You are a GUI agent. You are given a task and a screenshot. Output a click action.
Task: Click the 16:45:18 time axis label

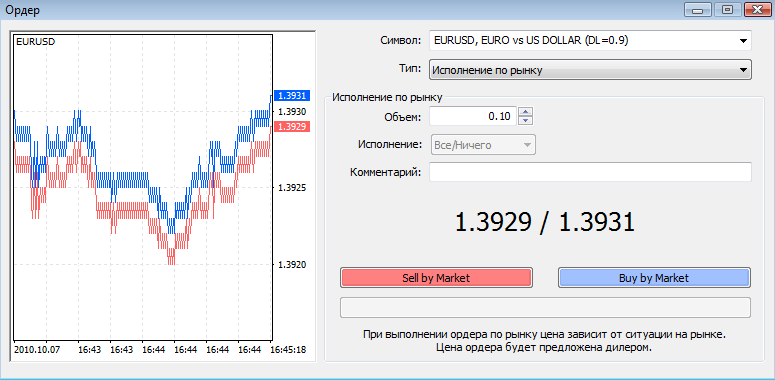click(x=288, y=350)
